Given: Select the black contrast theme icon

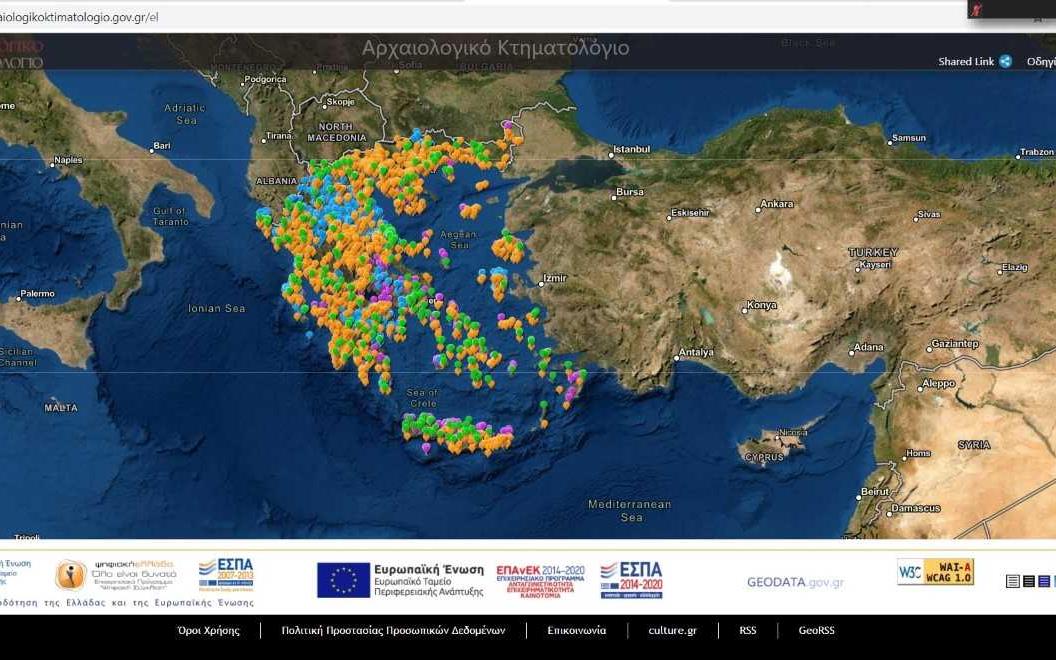Looking at the screenshot, I should point(1028,581).
